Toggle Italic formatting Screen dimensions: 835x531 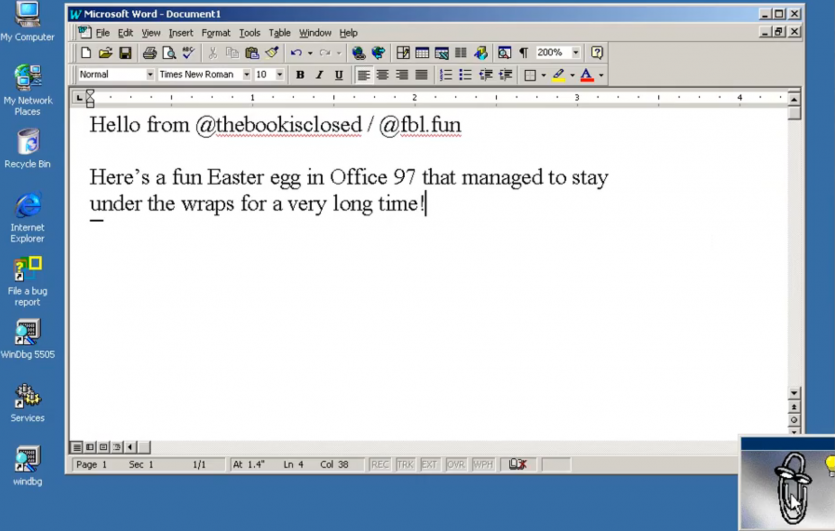tap(319, 75)
